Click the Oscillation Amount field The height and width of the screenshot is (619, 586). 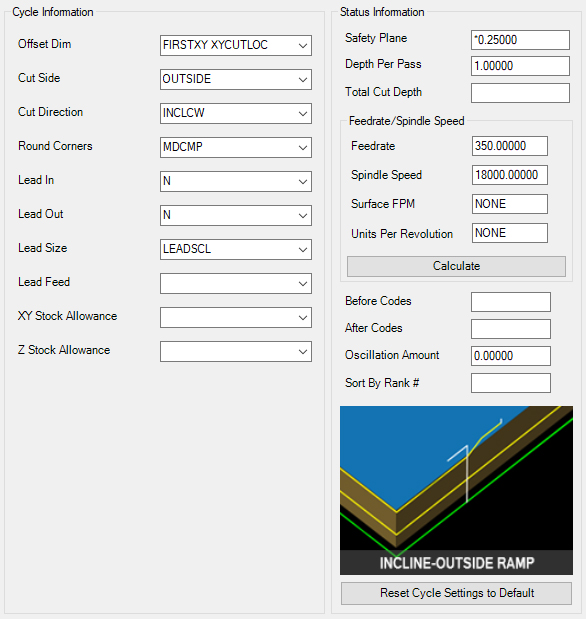511,356
